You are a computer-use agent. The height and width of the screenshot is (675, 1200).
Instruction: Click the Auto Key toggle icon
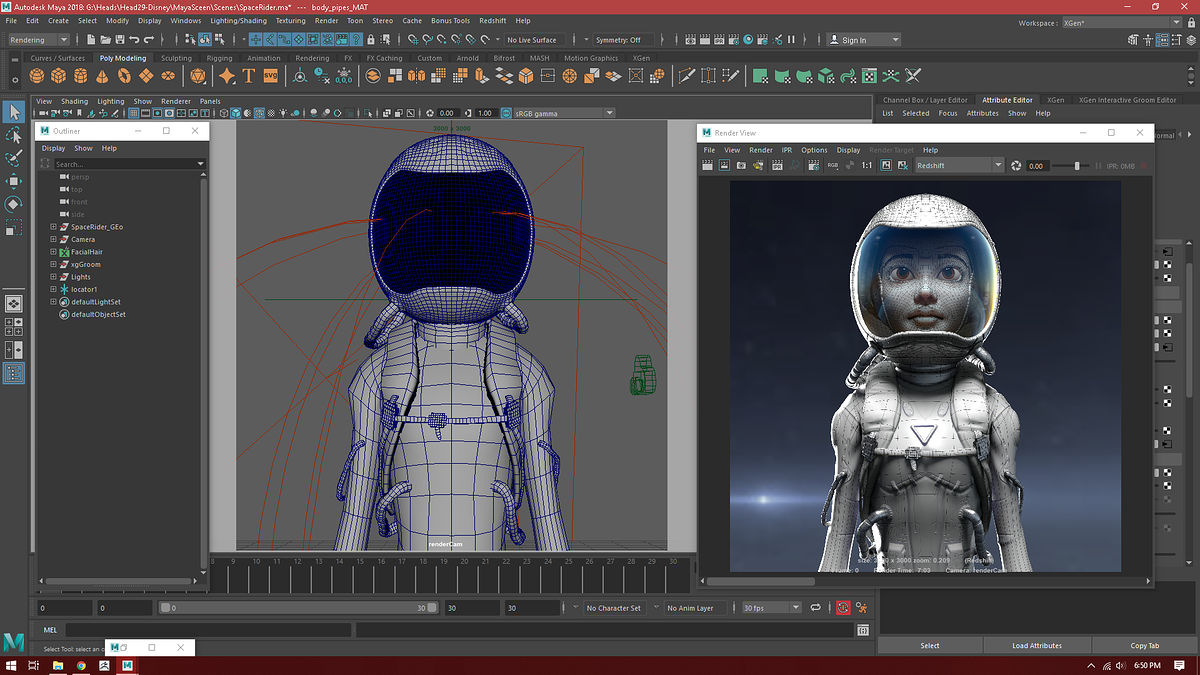tap(843, 607)
